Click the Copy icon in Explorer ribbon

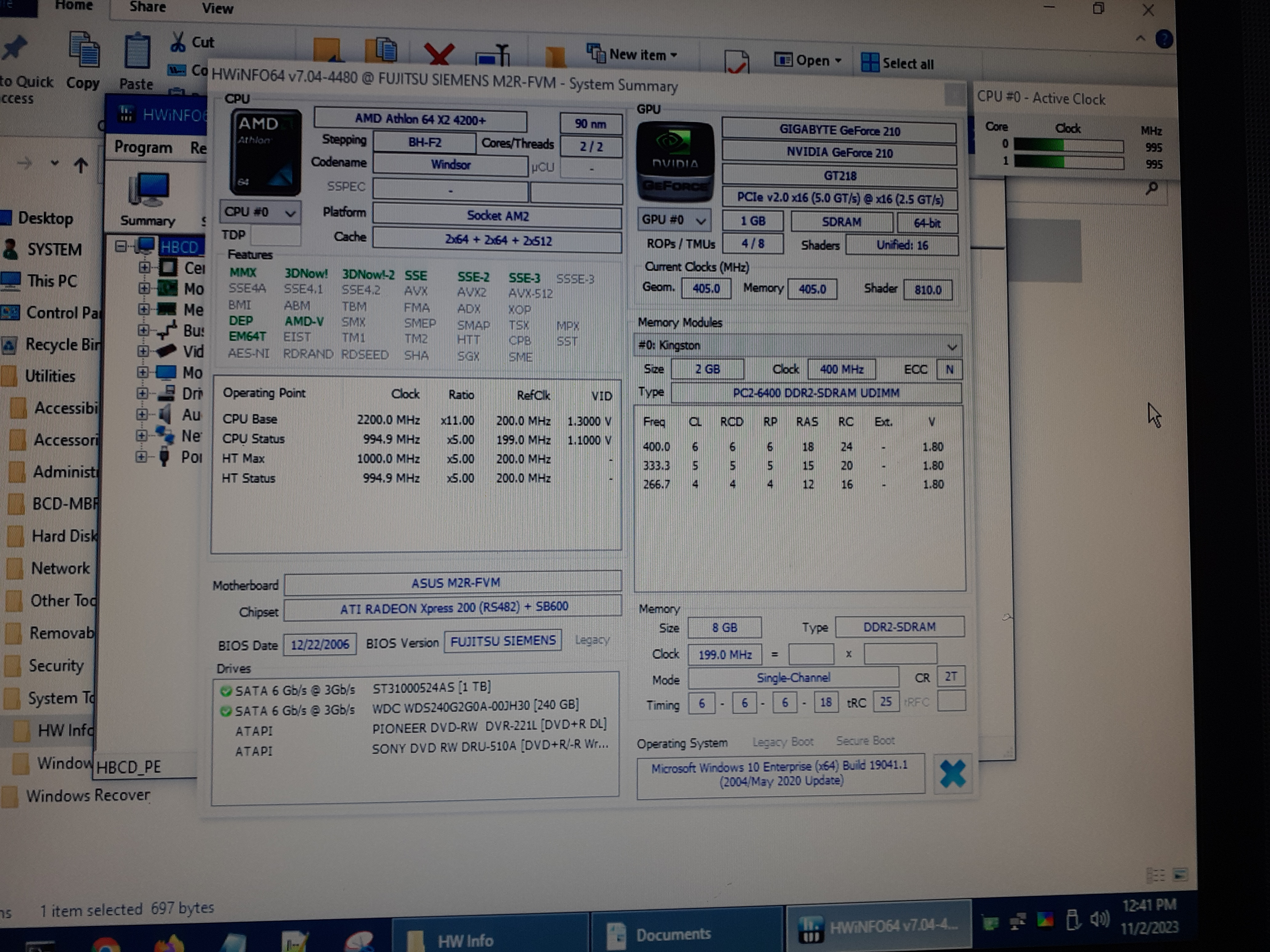coord(84,50)
